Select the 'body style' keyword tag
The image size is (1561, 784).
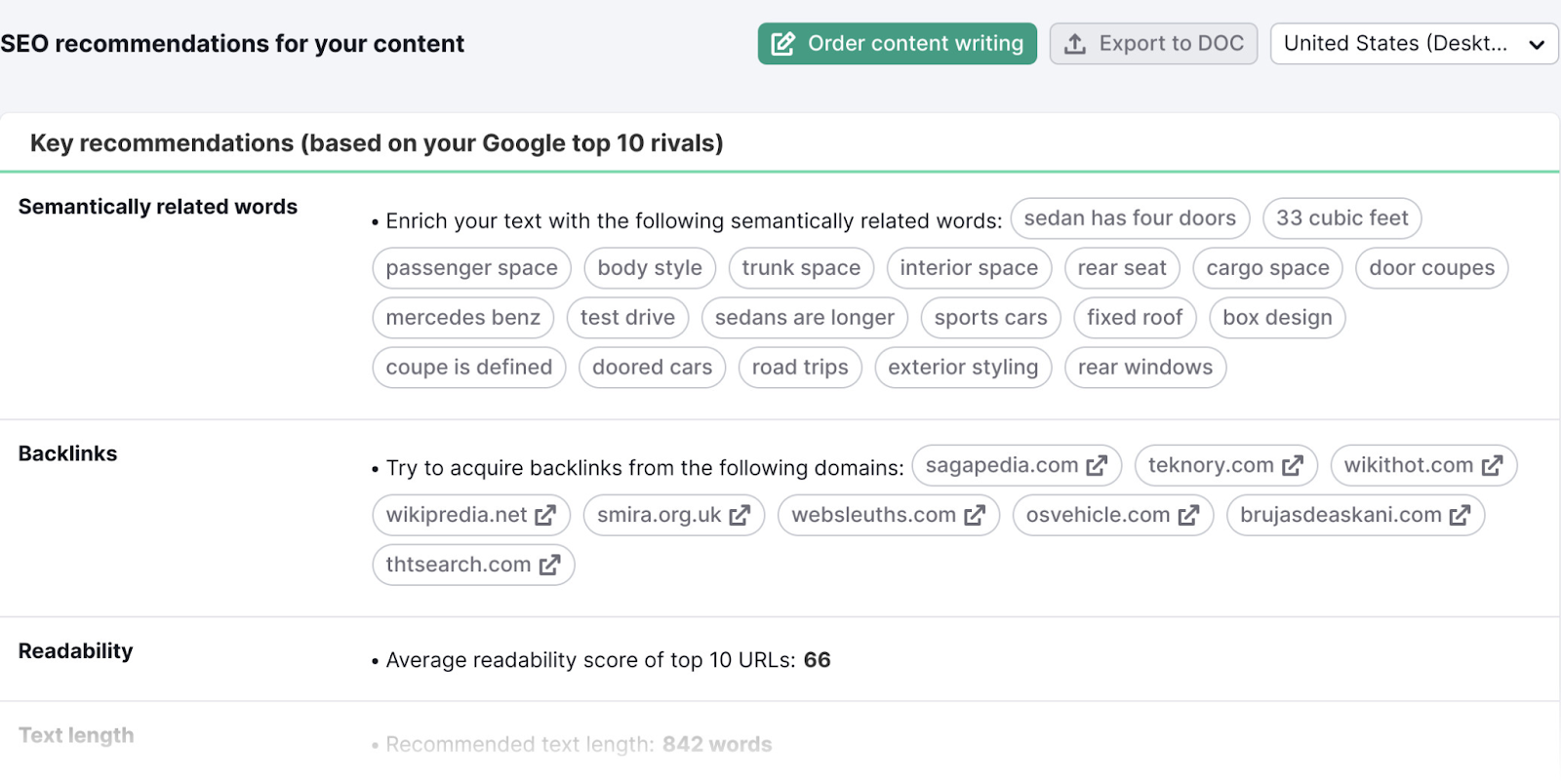coord(650,268)
